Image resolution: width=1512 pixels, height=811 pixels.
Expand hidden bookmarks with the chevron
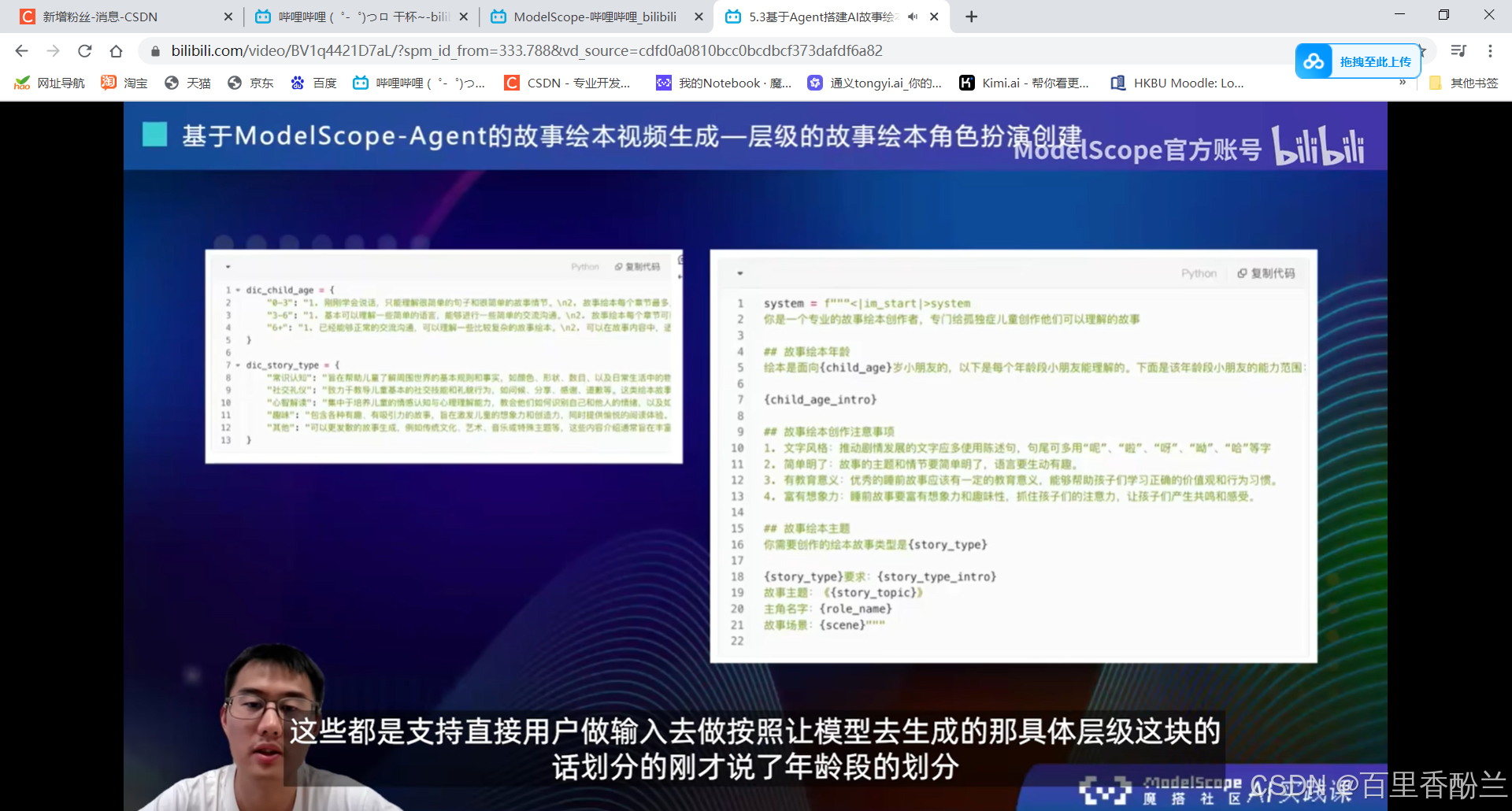[x=1403, y=82]
